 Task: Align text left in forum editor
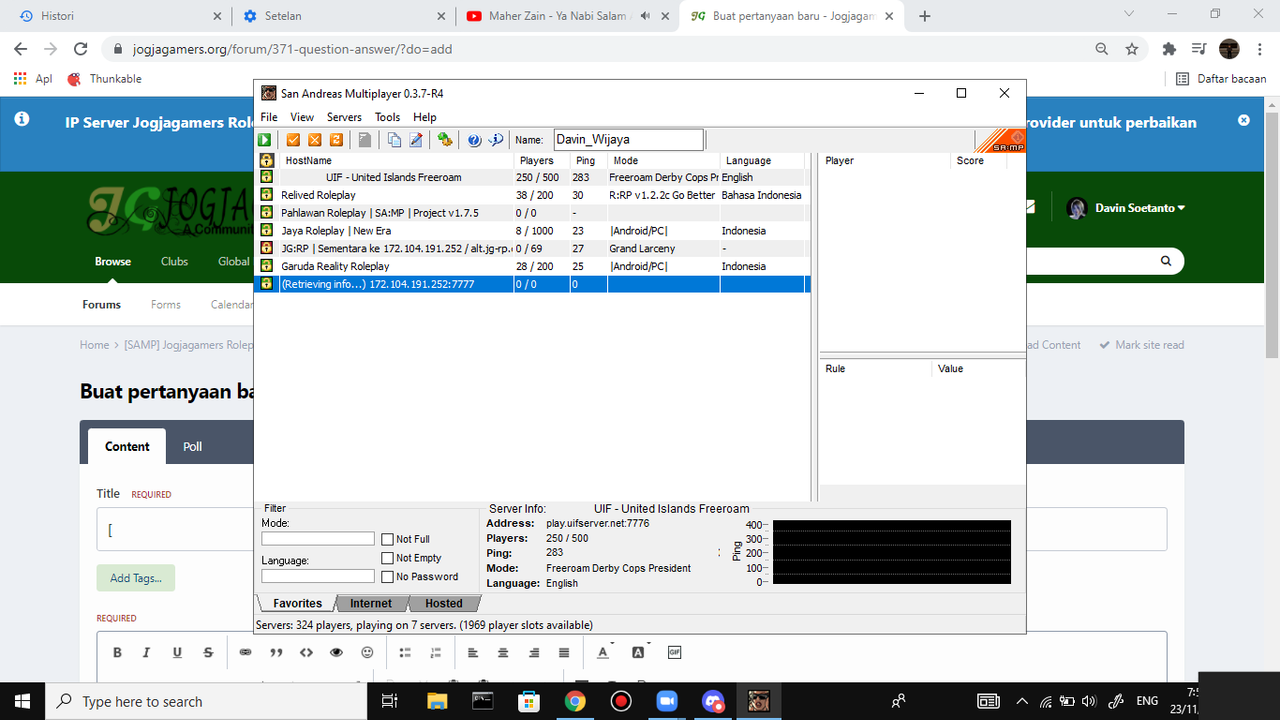coord(473,652)
